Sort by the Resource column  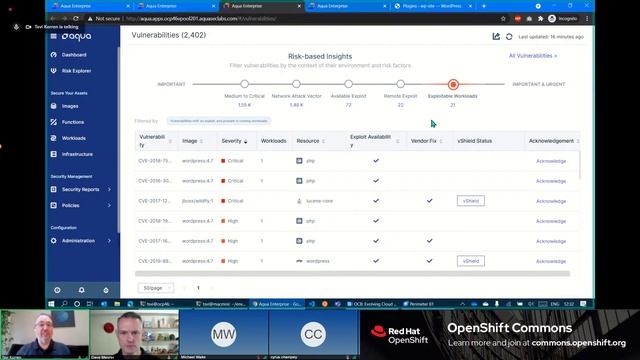click(x=323, y=141)
